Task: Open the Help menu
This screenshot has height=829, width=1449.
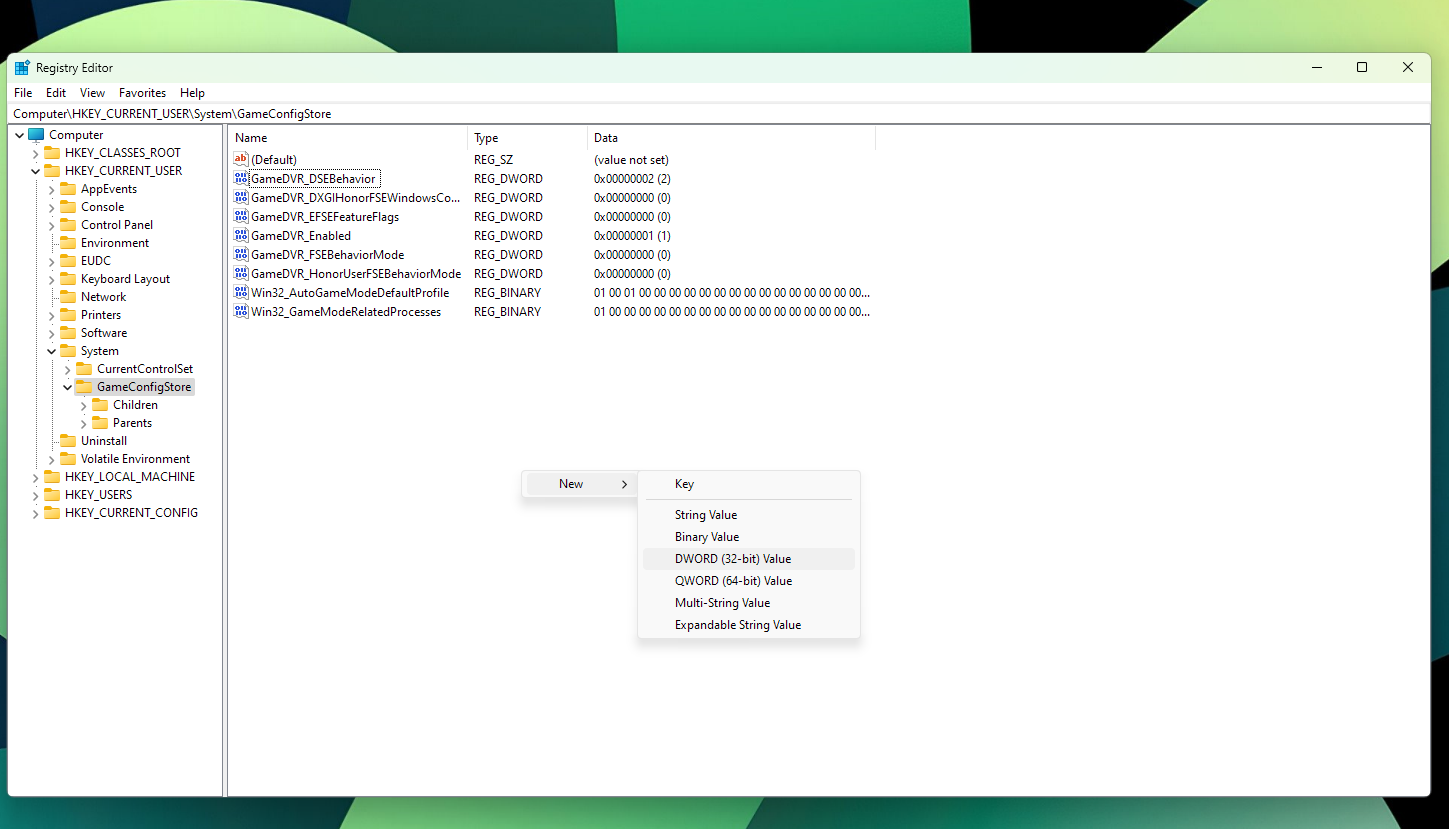Action: tap(193, 93)
